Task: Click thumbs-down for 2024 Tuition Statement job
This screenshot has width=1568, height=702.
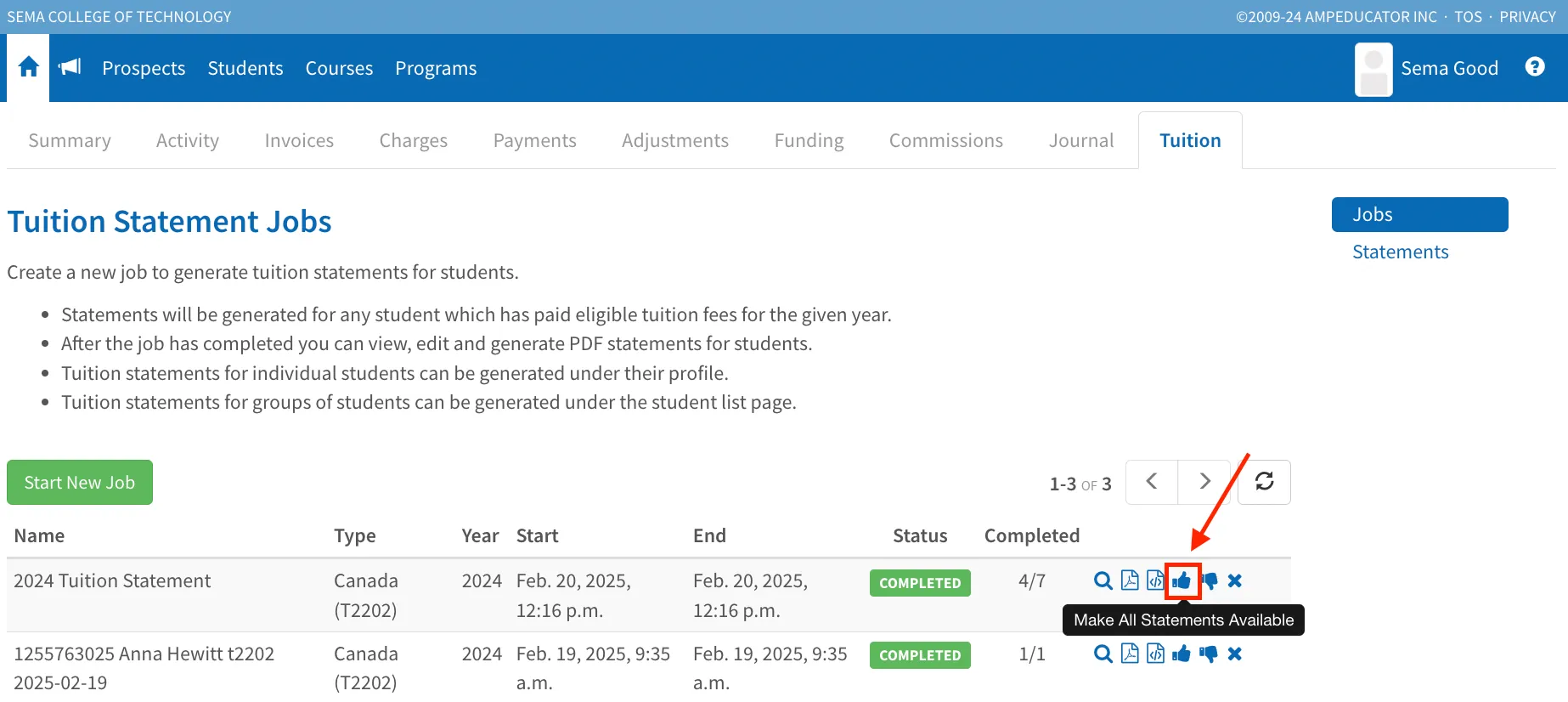Action: pyautogui.click(x=1209, y=581)
